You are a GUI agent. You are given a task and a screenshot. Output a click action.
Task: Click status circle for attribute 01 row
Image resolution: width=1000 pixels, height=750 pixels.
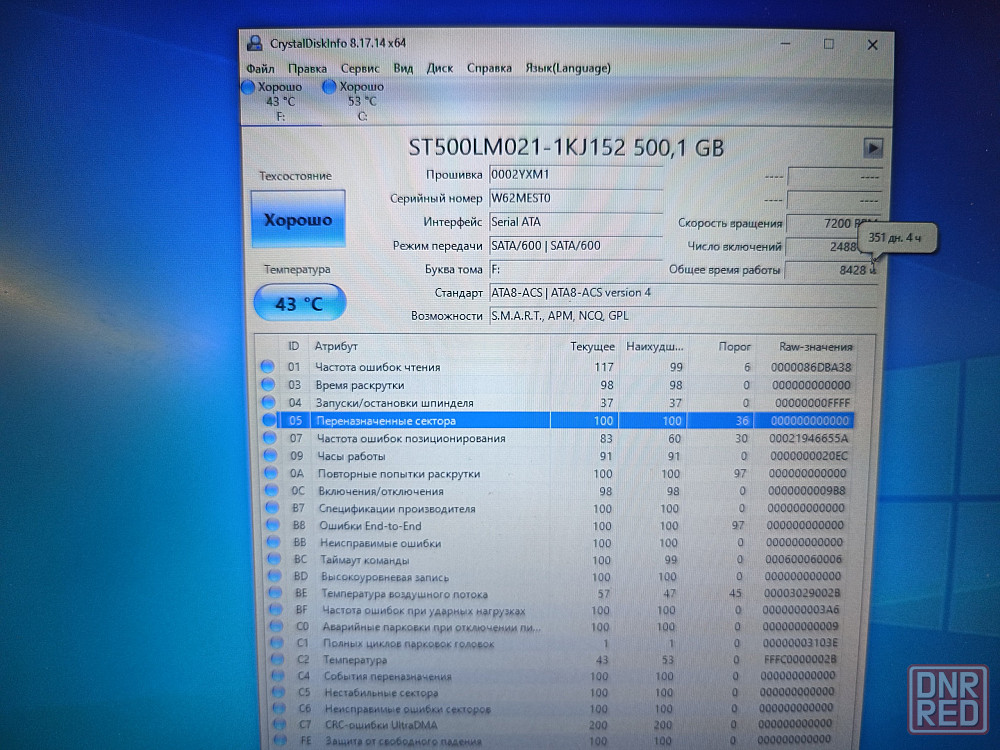[267, 367]
